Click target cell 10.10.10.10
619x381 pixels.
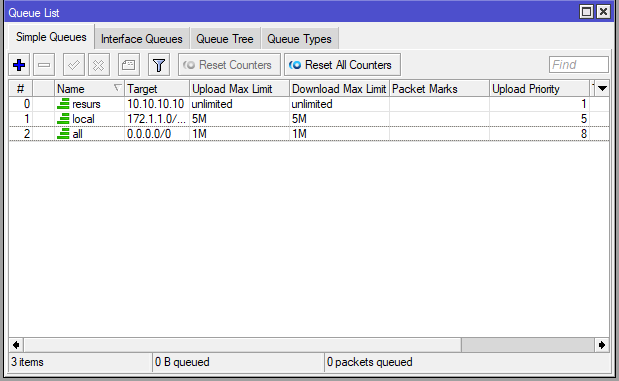pos(156,104)
